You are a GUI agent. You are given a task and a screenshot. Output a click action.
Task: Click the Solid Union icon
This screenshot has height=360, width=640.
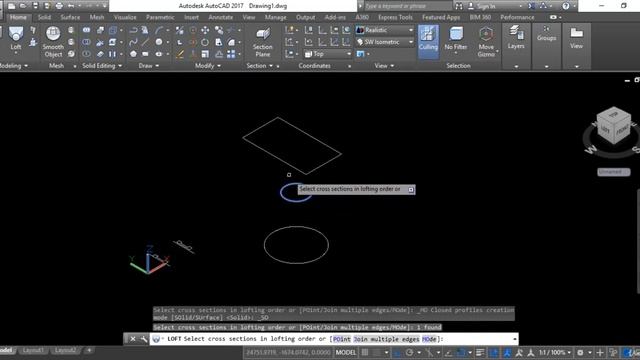(86, 30)
